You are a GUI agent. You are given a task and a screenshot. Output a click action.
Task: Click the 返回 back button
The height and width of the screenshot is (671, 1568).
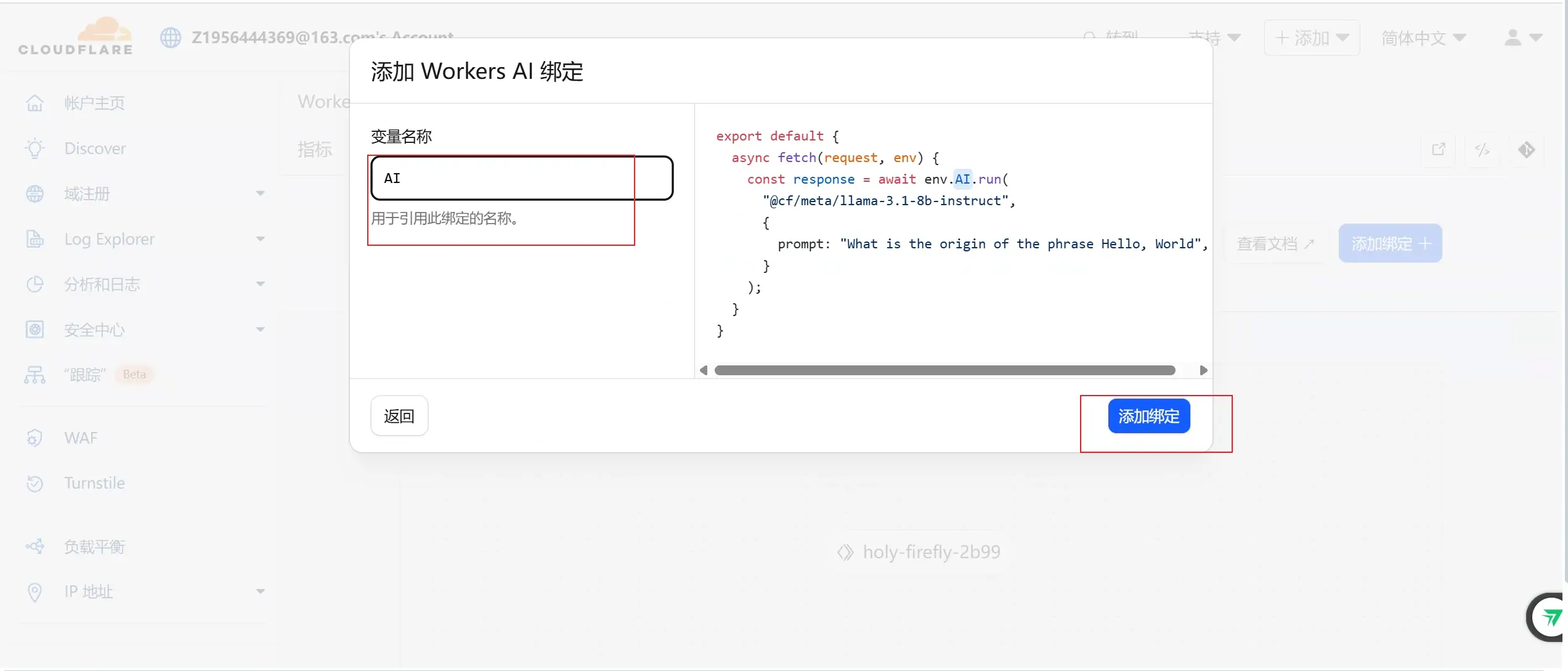coord(399,417)
